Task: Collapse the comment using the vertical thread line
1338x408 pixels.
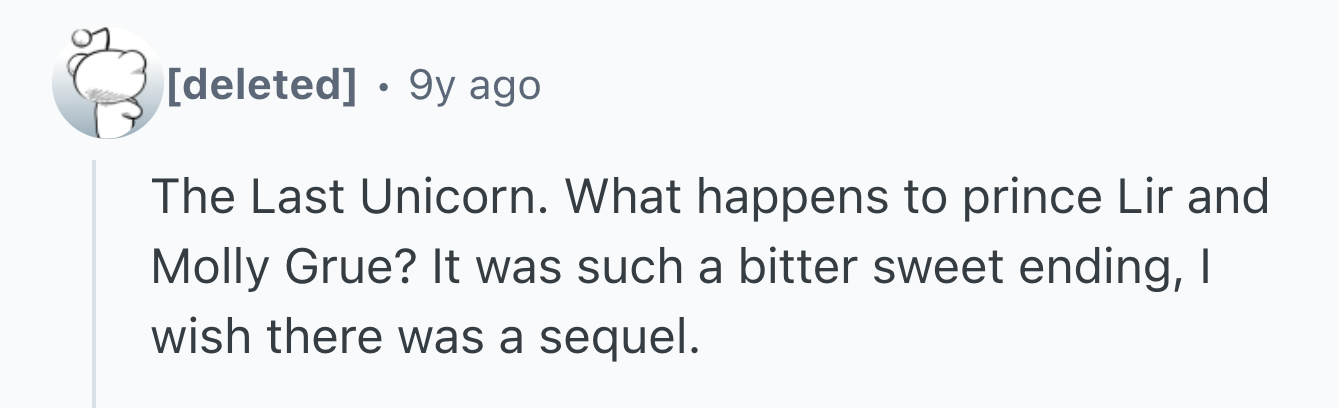Action: point(95,284)
